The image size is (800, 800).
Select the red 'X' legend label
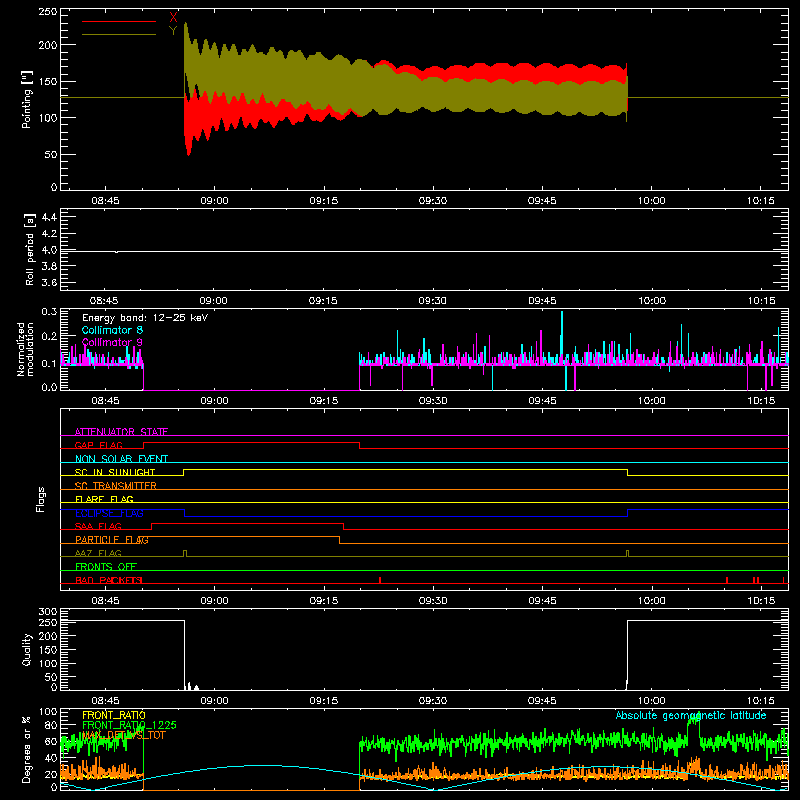tap(173, 18)
